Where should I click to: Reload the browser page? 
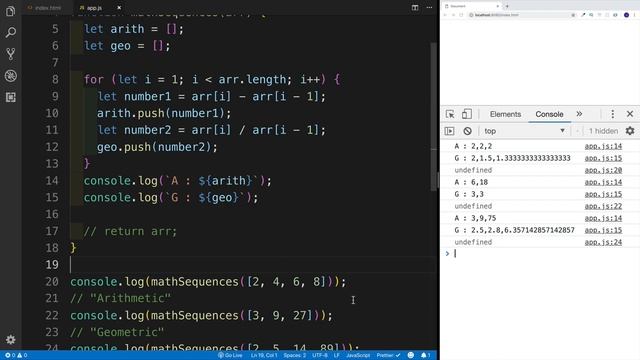click(x=461, y=15)
